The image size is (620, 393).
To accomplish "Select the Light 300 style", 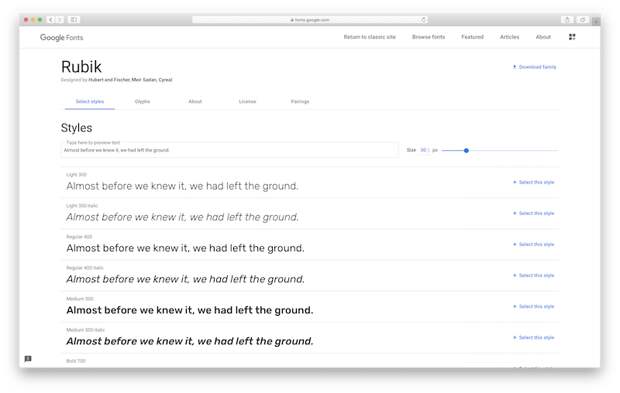I will [533, 182].
